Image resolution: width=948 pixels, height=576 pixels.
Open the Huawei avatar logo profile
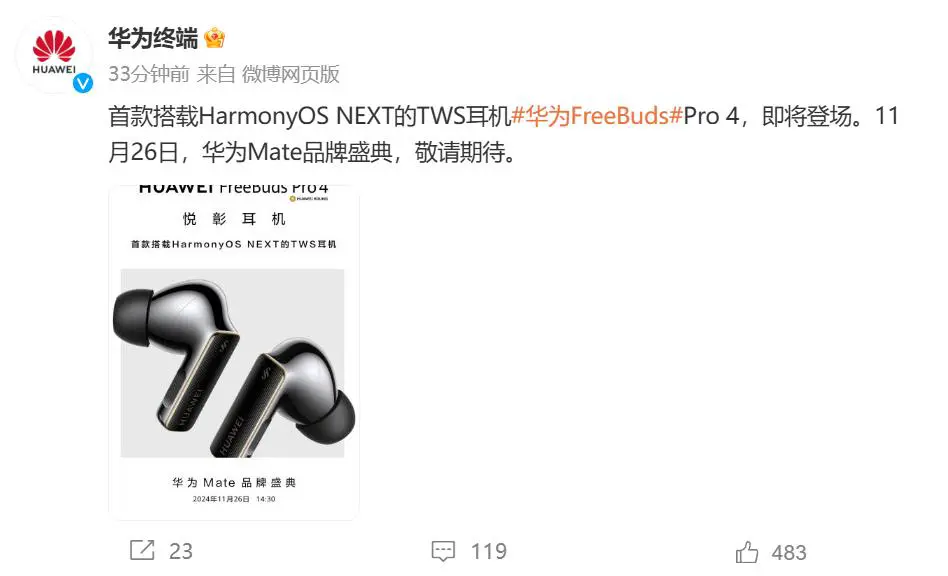(x=54, y=54)
